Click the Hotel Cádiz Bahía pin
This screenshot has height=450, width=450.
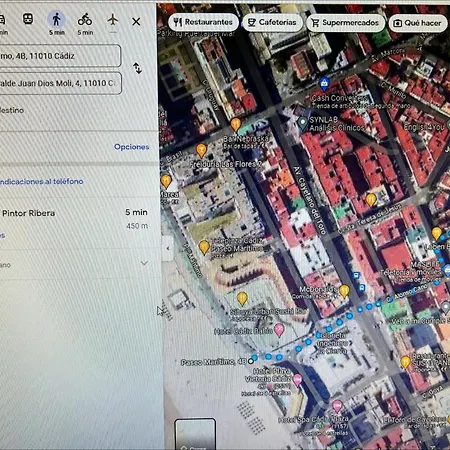[x=279, y=330]
